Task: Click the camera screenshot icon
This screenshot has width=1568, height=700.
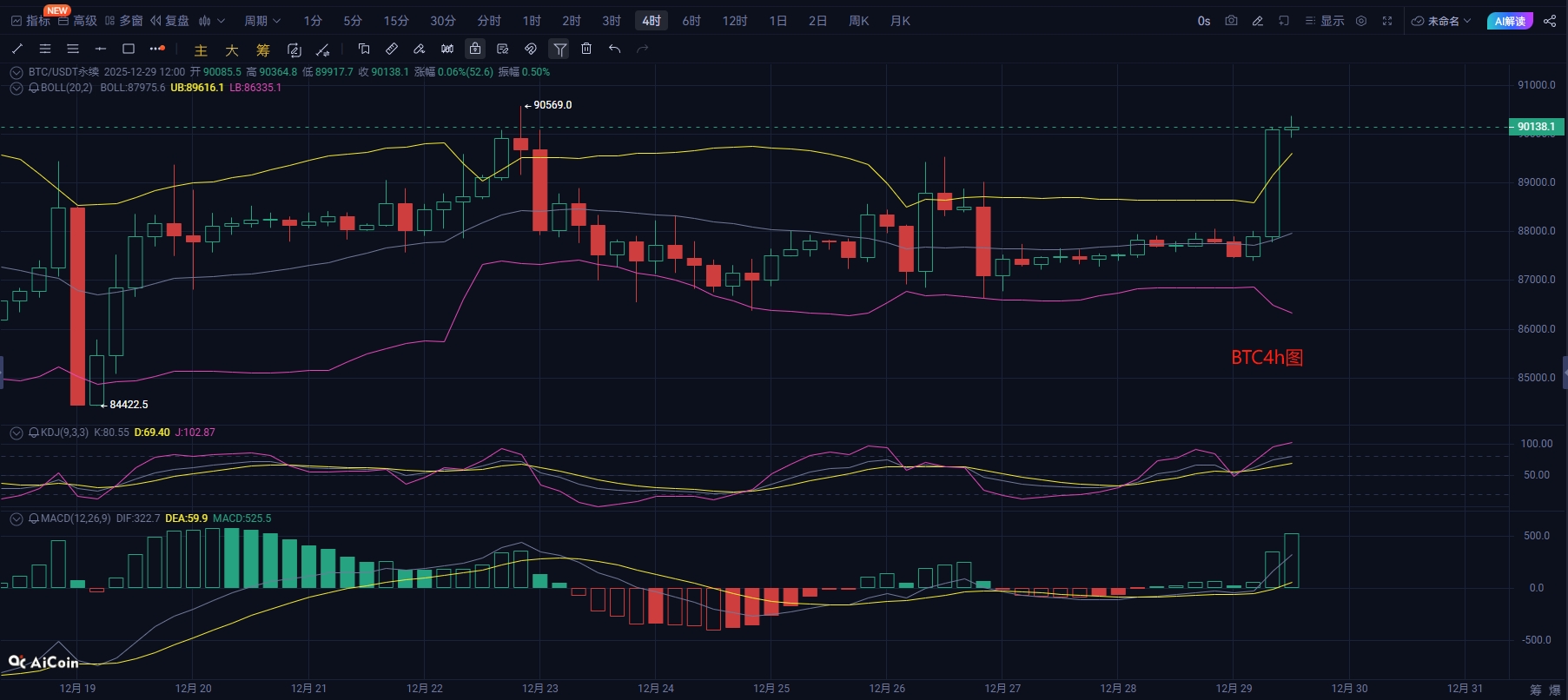Action: [x=1231, y=21]
